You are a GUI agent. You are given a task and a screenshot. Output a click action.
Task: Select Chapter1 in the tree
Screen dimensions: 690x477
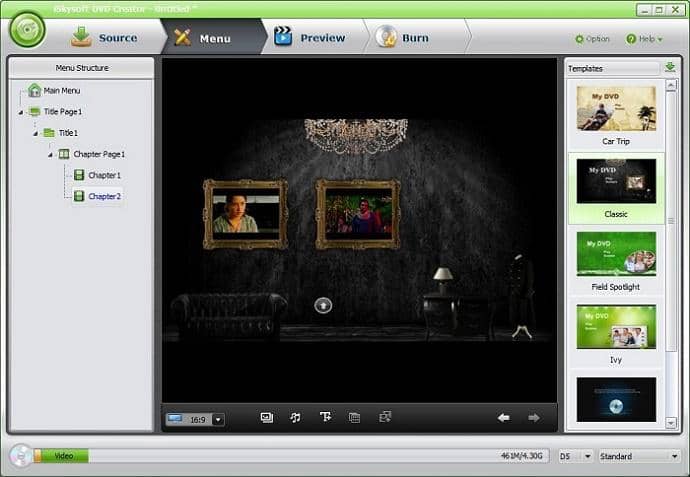[x=104, y=175]
